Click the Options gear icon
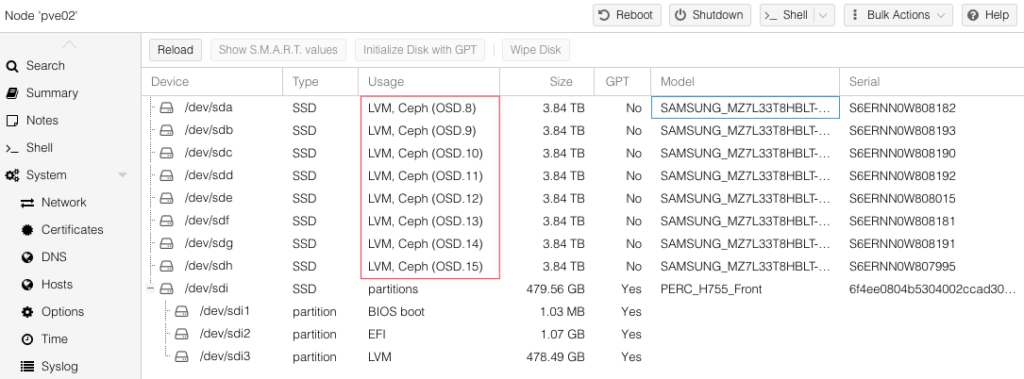 tap(27, 312)
